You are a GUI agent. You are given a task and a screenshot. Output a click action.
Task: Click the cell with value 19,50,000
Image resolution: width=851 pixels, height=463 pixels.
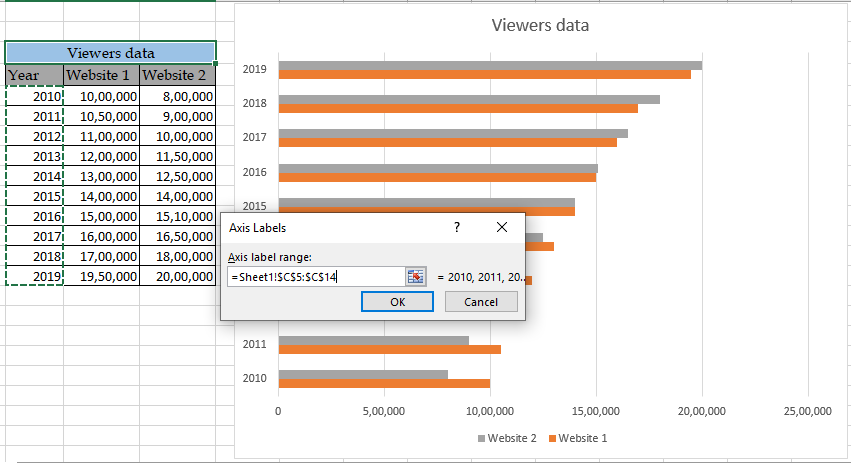pyautogui.click(x=101, y=276)
